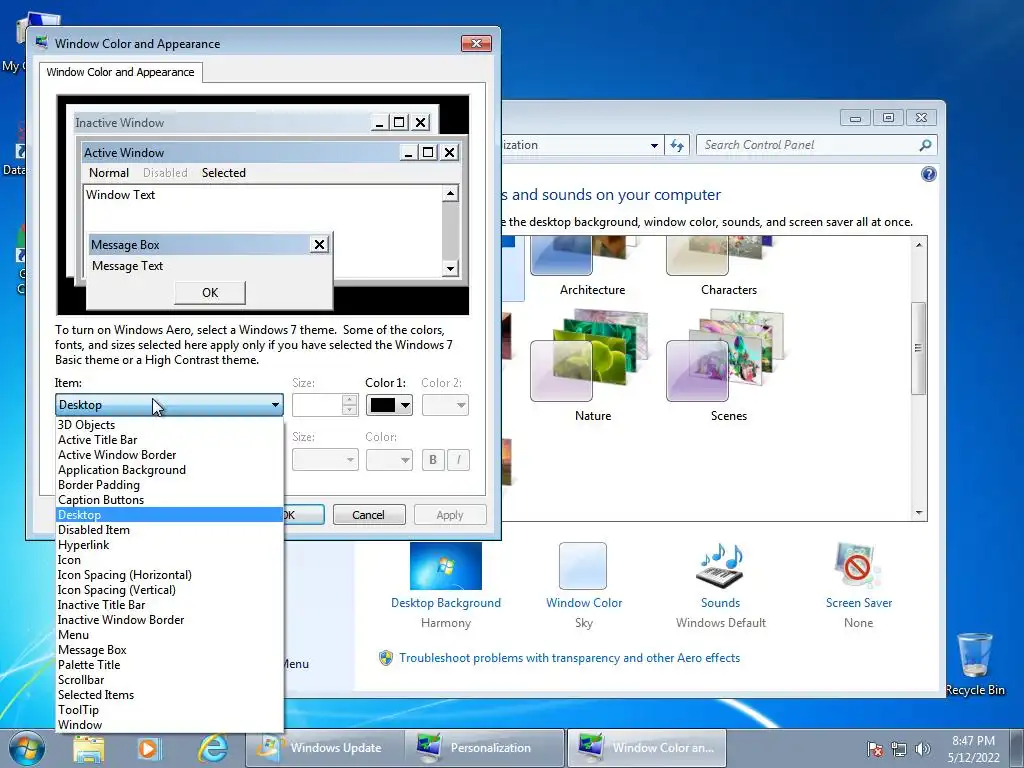
Task: Toggle Italic font button
Action: (458, 460)
